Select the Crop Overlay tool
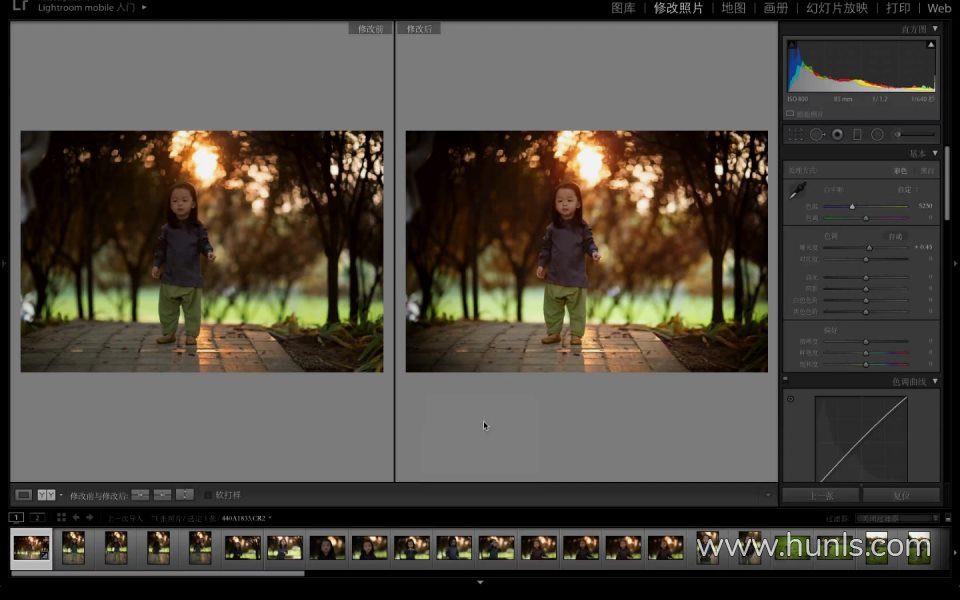The height and width of the screenshot is (600, 960). [x=795, y=134]
